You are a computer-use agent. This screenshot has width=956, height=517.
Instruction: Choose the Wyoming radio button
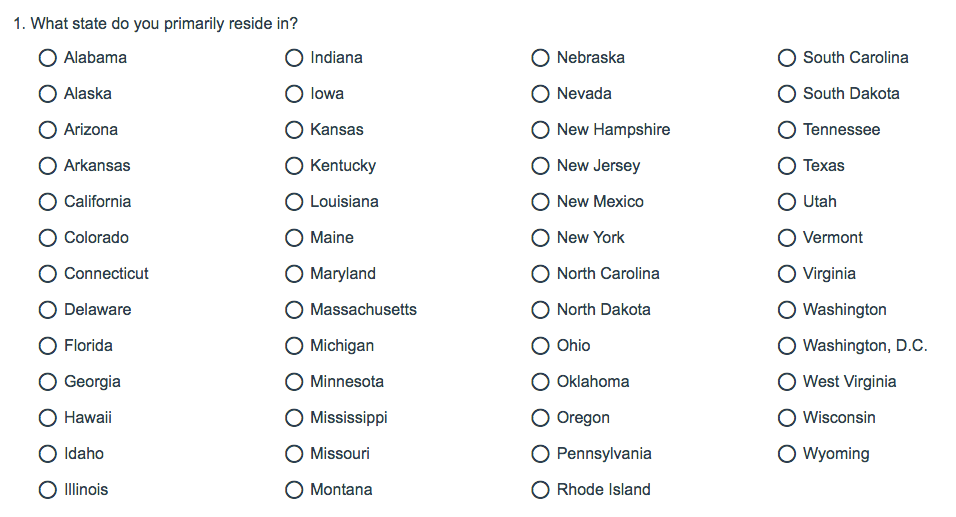(787, 454)
